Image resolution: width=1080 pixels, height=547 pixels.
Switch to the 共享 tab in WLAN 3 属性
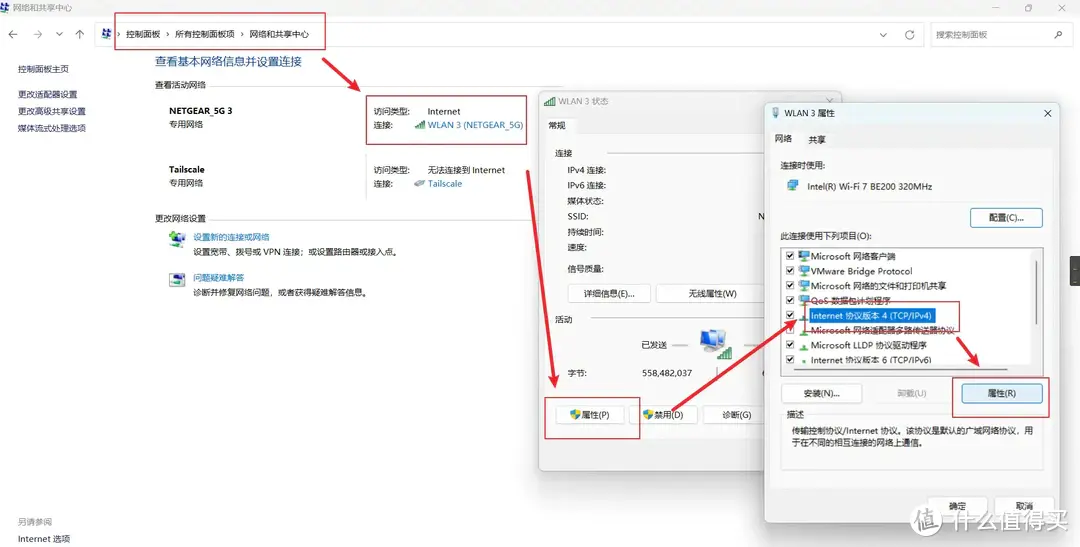point(817,139)
